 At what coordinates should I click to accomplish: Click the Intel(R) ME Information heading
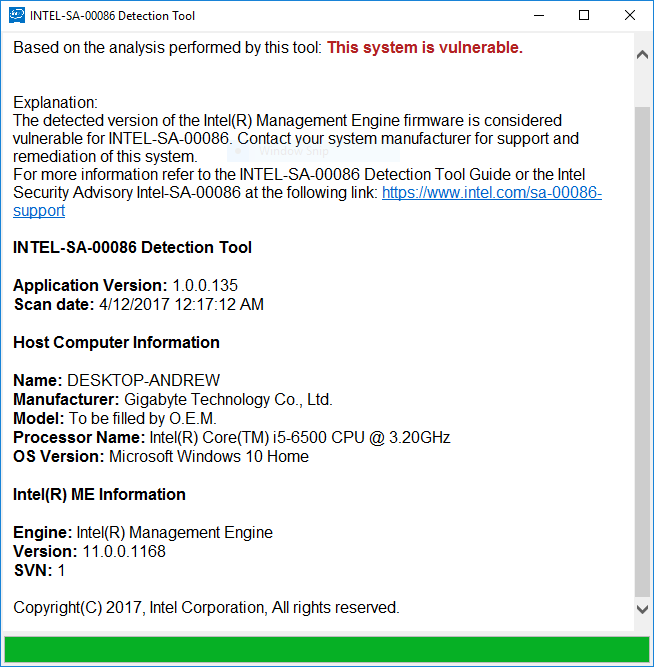[99, 495]
